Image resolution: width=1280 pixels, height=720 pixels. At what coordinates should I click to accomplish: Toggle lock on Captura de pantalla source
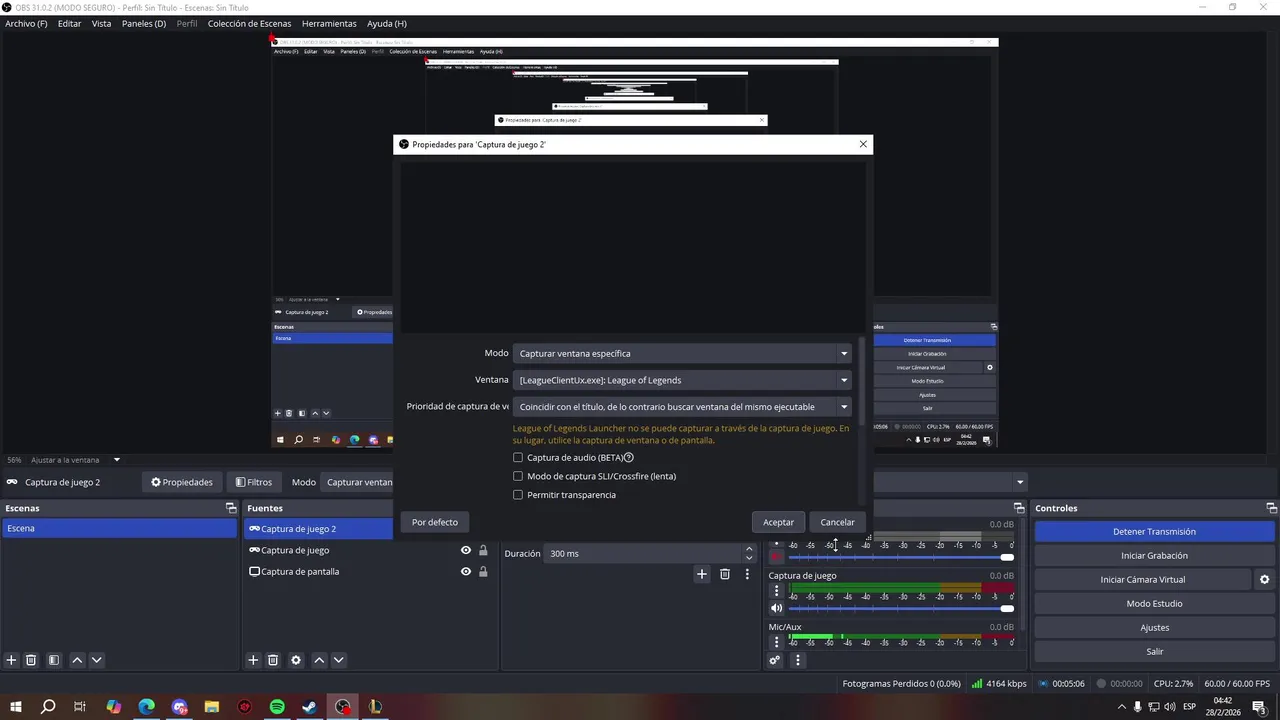click(x=483, y=572)
